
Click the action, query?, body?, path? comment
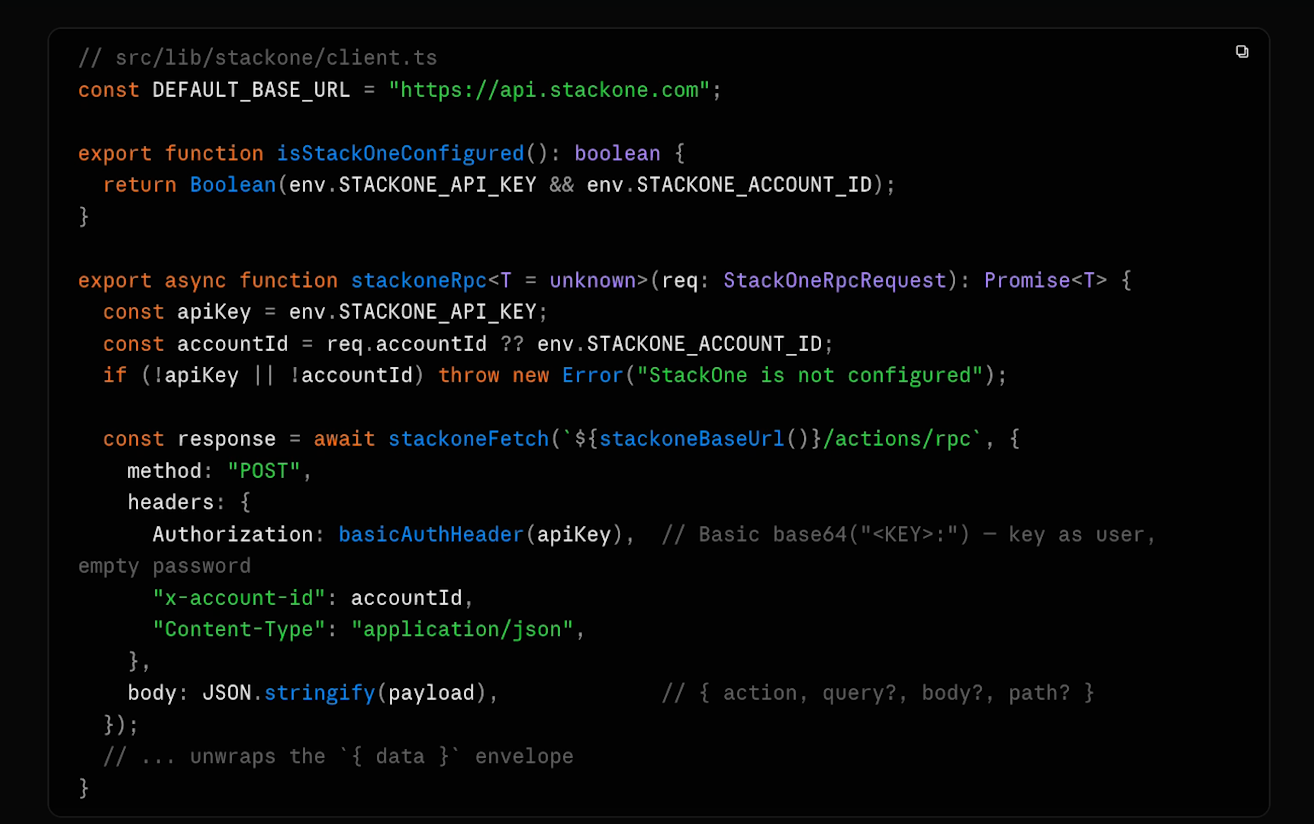[878, 693]
